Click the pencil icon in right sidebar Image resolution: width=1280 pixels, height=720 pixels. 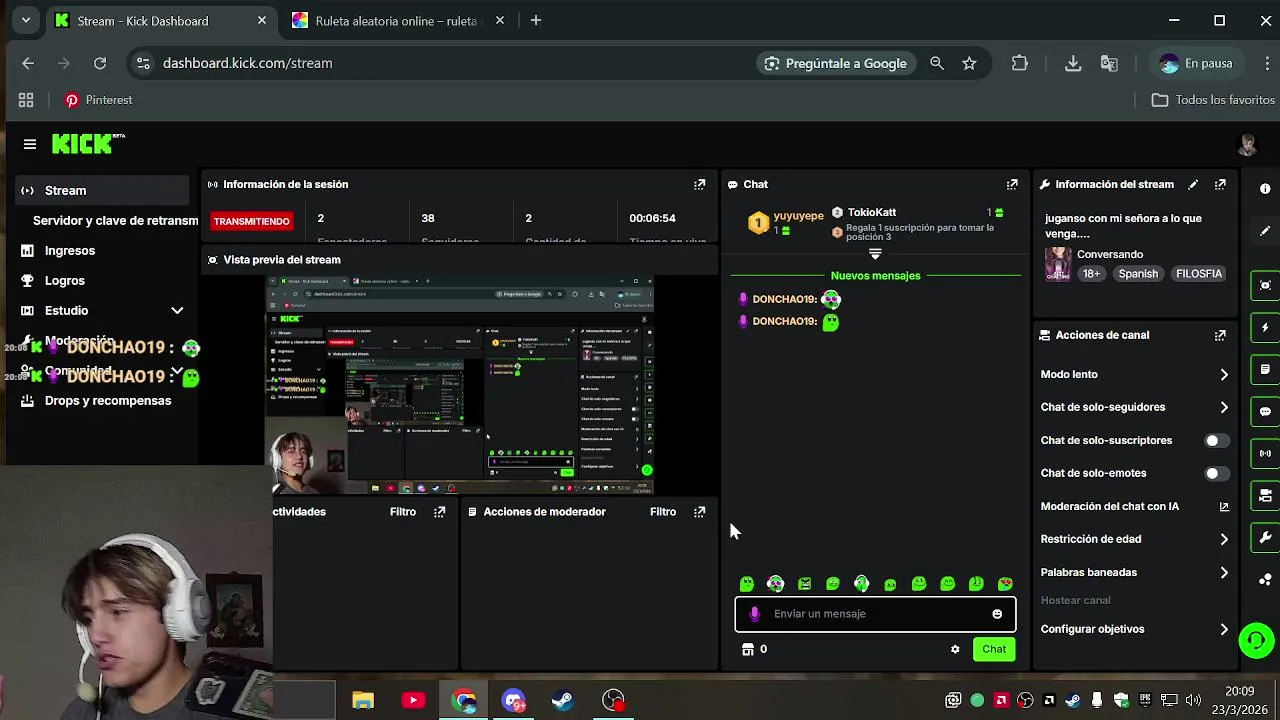pyautogui.click(x=1265, y=231)
